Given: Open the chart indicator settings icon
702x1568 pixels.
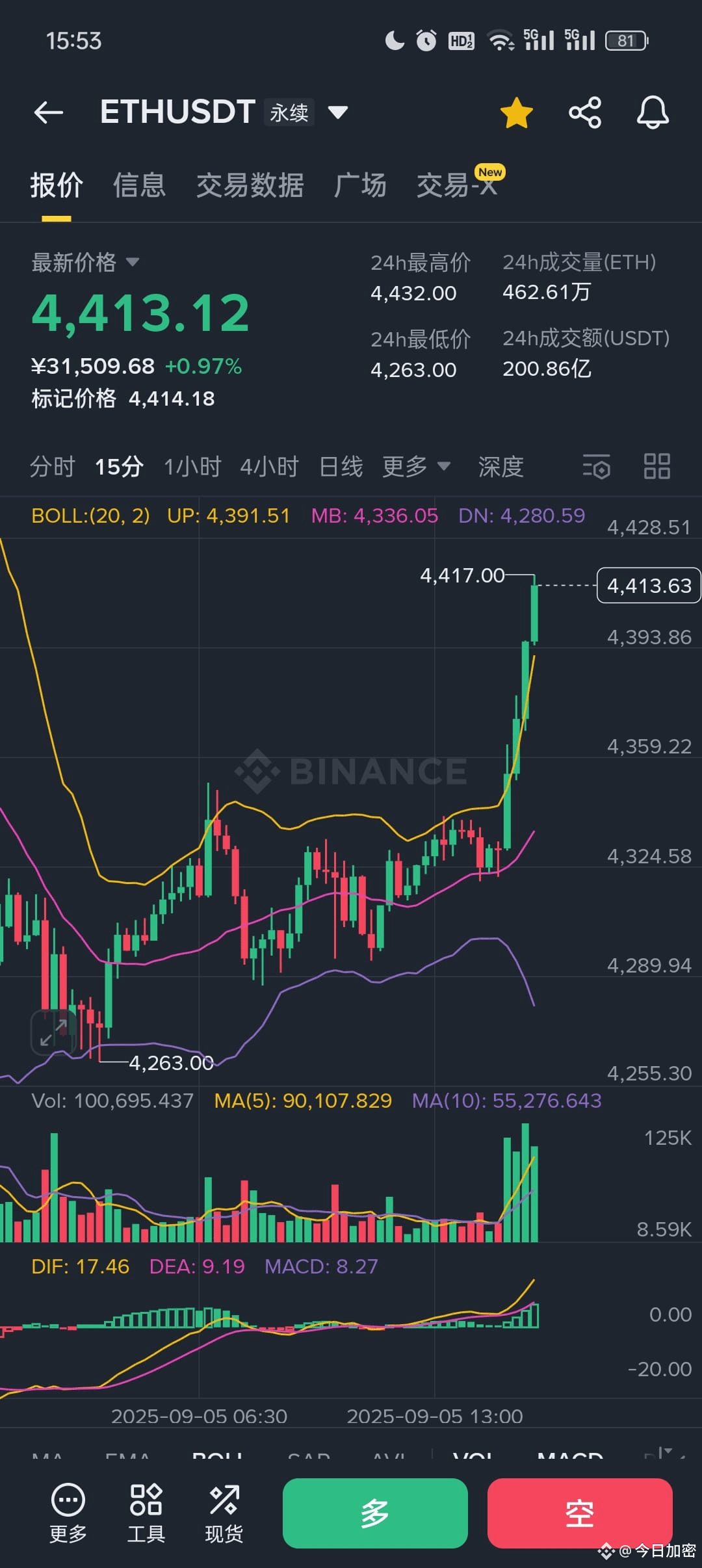Looking at the screenshot, I should [597, 466].
